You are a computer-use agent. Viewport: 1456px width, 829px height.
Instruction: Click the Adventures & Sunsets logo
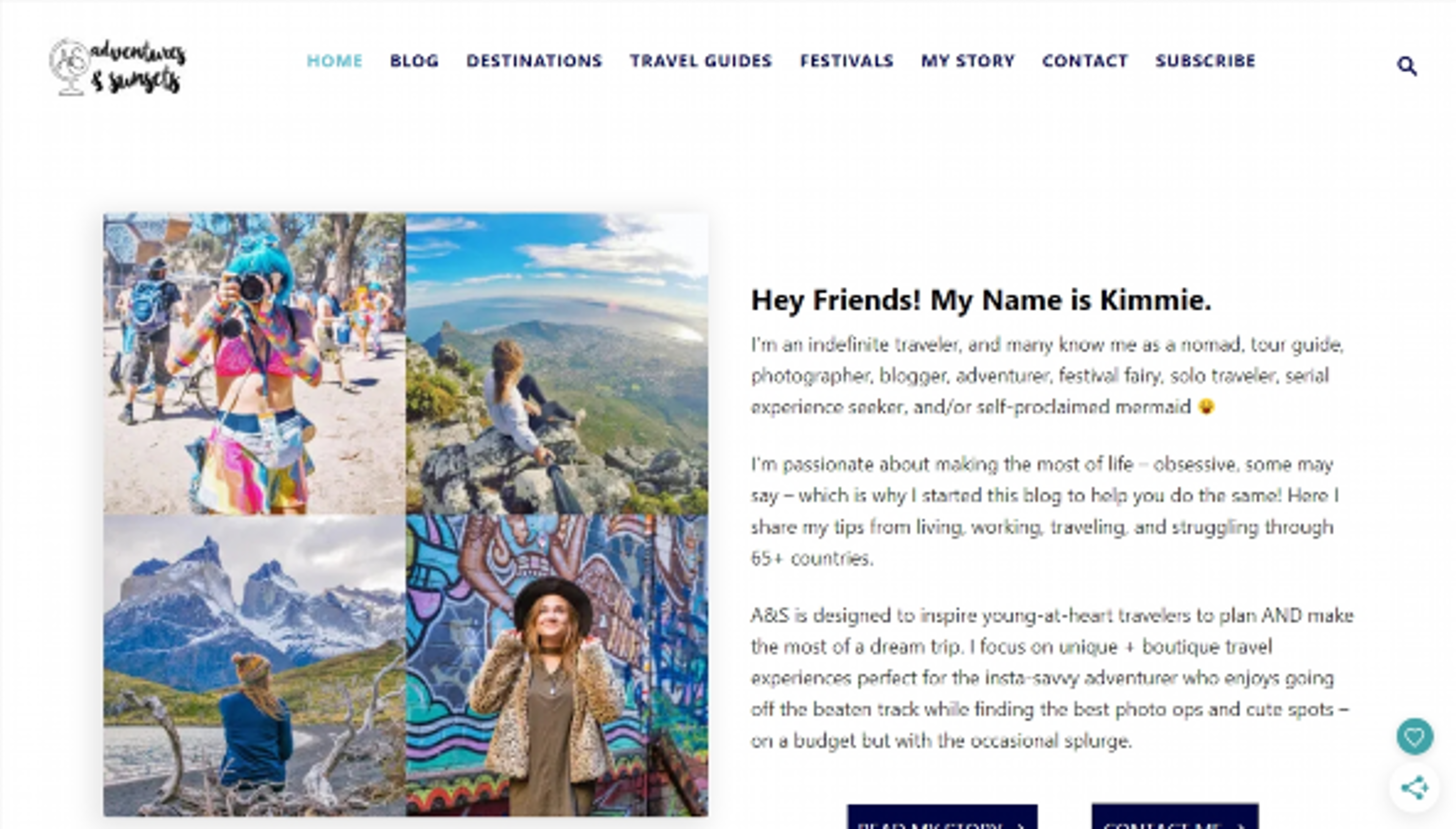[x=118, y=67]
